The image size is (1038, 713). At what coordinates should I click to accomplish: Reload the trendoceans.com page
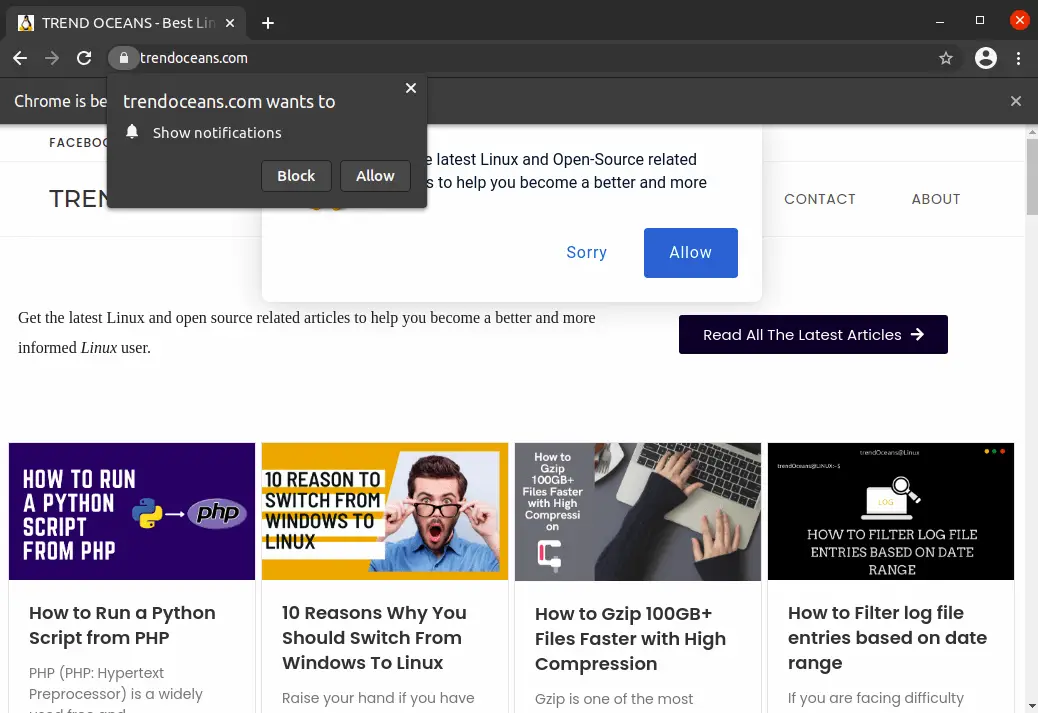(84, 58)
